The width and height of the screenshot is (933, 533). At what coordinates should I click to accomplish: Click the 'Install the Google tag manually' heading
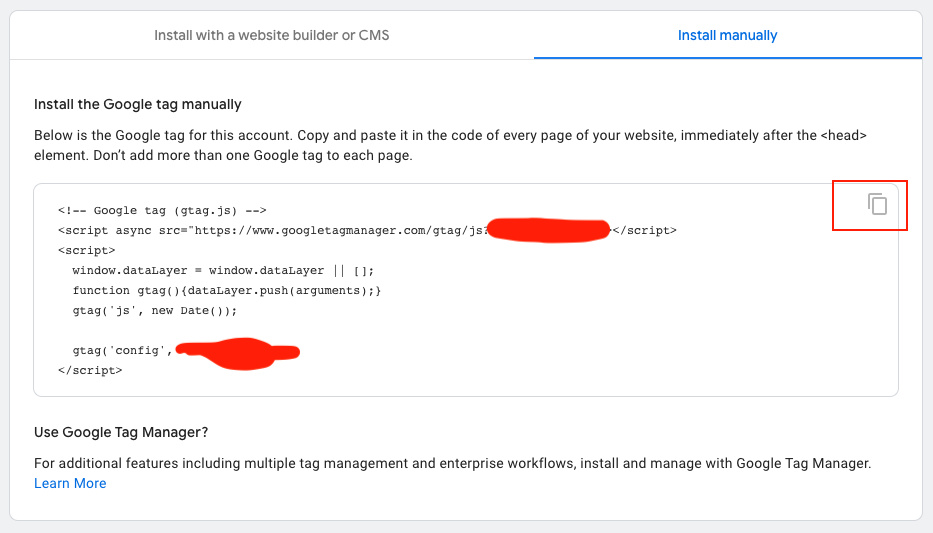pyautogui.click(x=137, y=104)
